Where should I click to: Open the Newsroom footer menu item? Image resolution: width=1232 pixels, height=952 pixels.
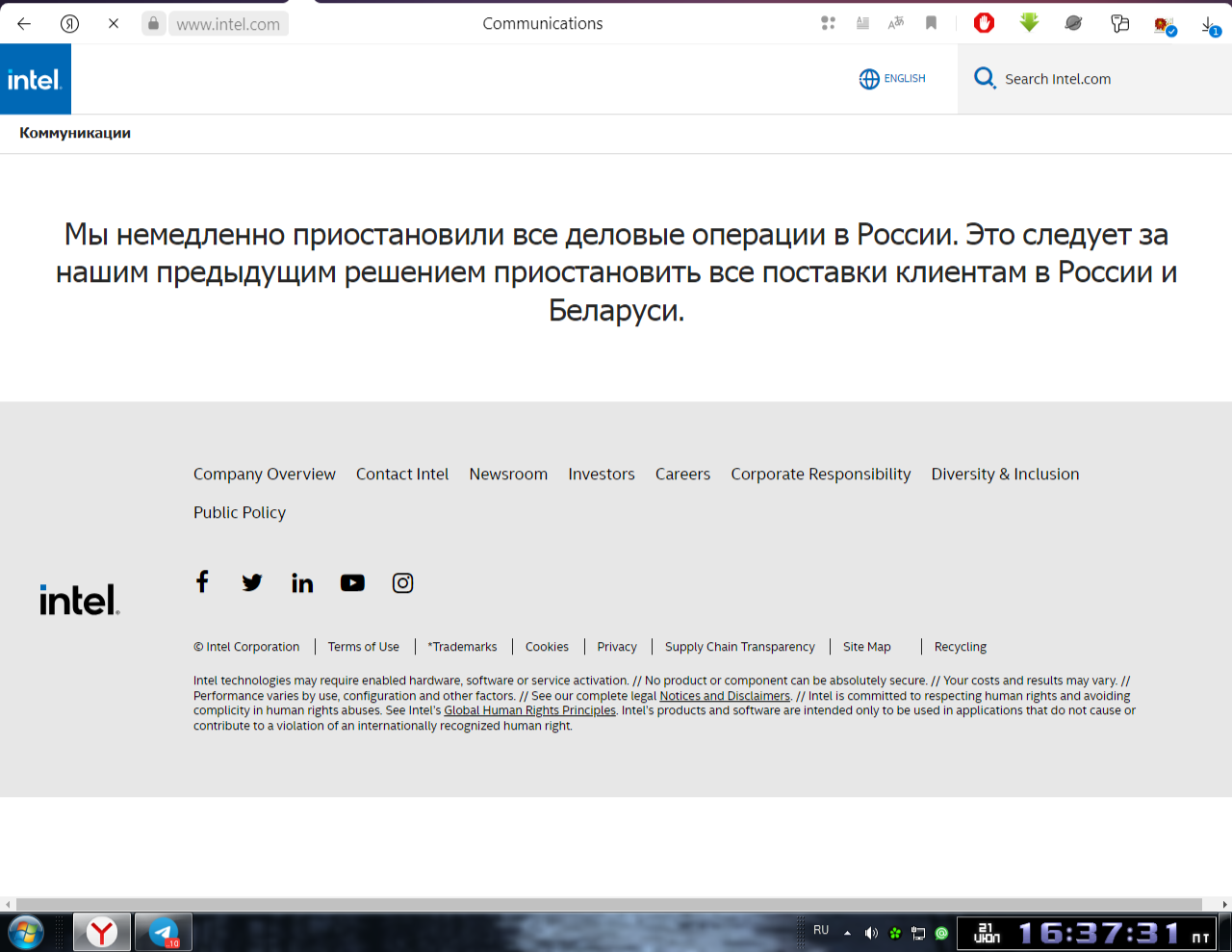click(508, 474)
